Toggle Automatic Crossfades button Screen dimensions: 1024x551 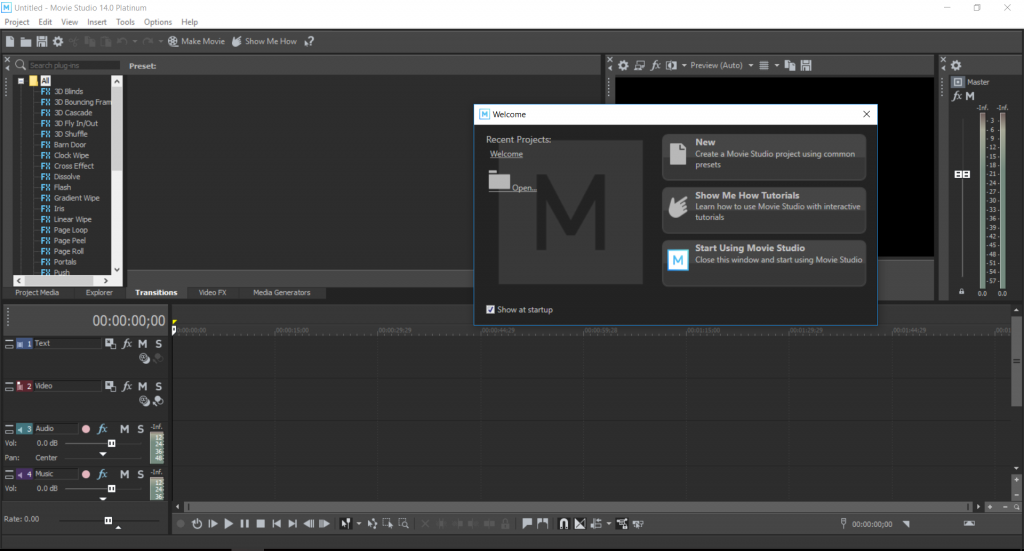[x=580, y=524]
